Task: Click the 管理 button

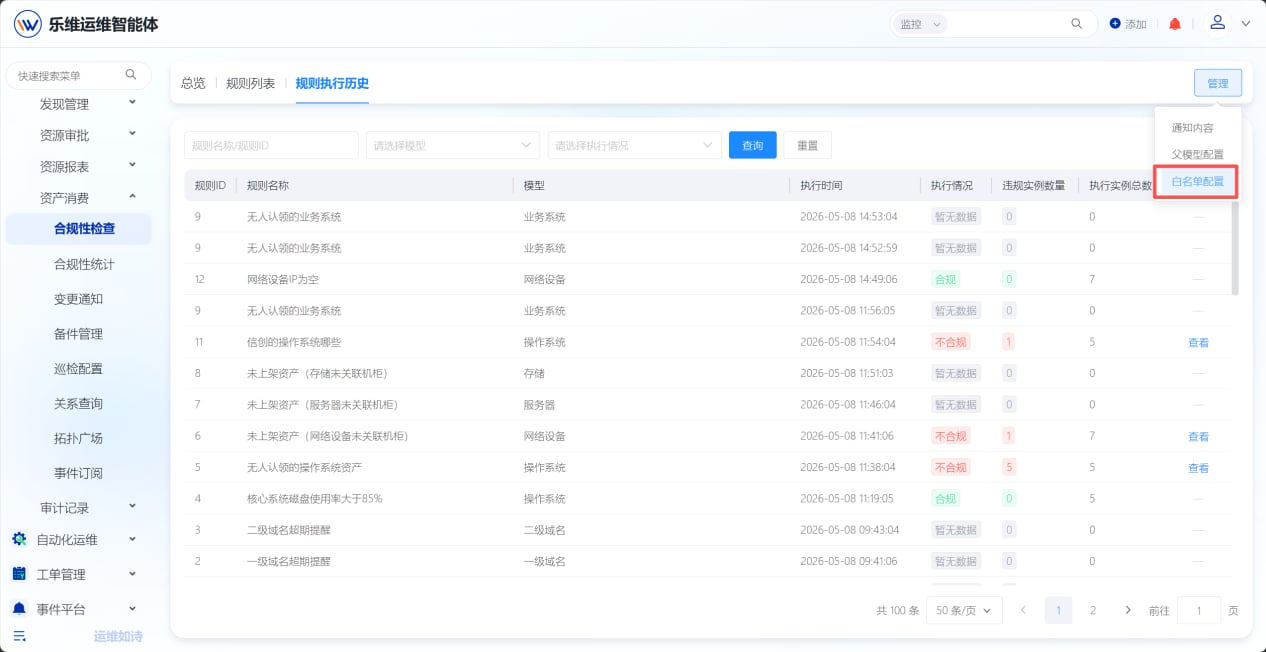Action: (x=1217, y=83)
